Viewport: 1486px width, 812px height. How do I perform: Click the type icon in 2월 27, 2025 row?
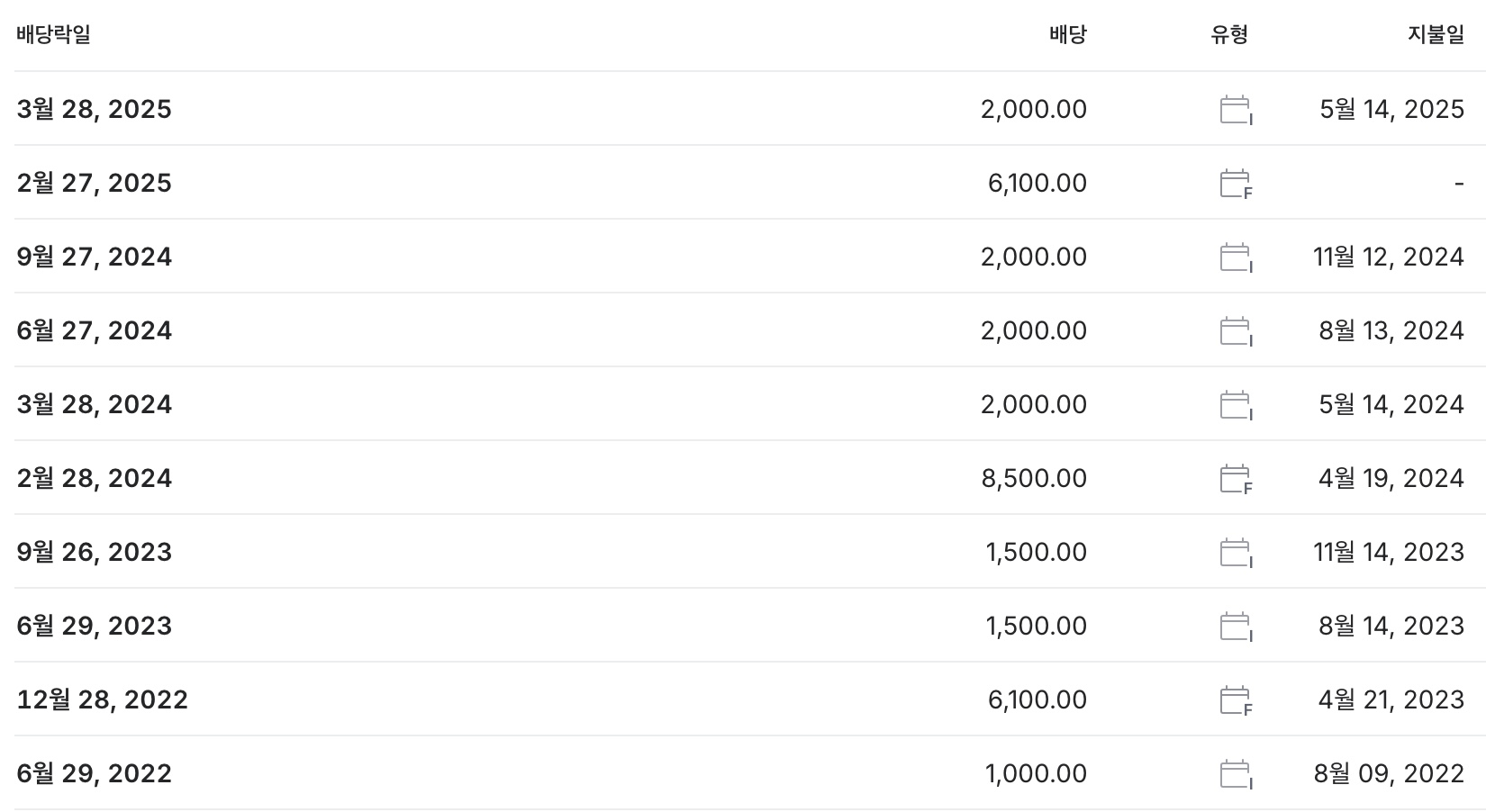(x=1235, y=184)
